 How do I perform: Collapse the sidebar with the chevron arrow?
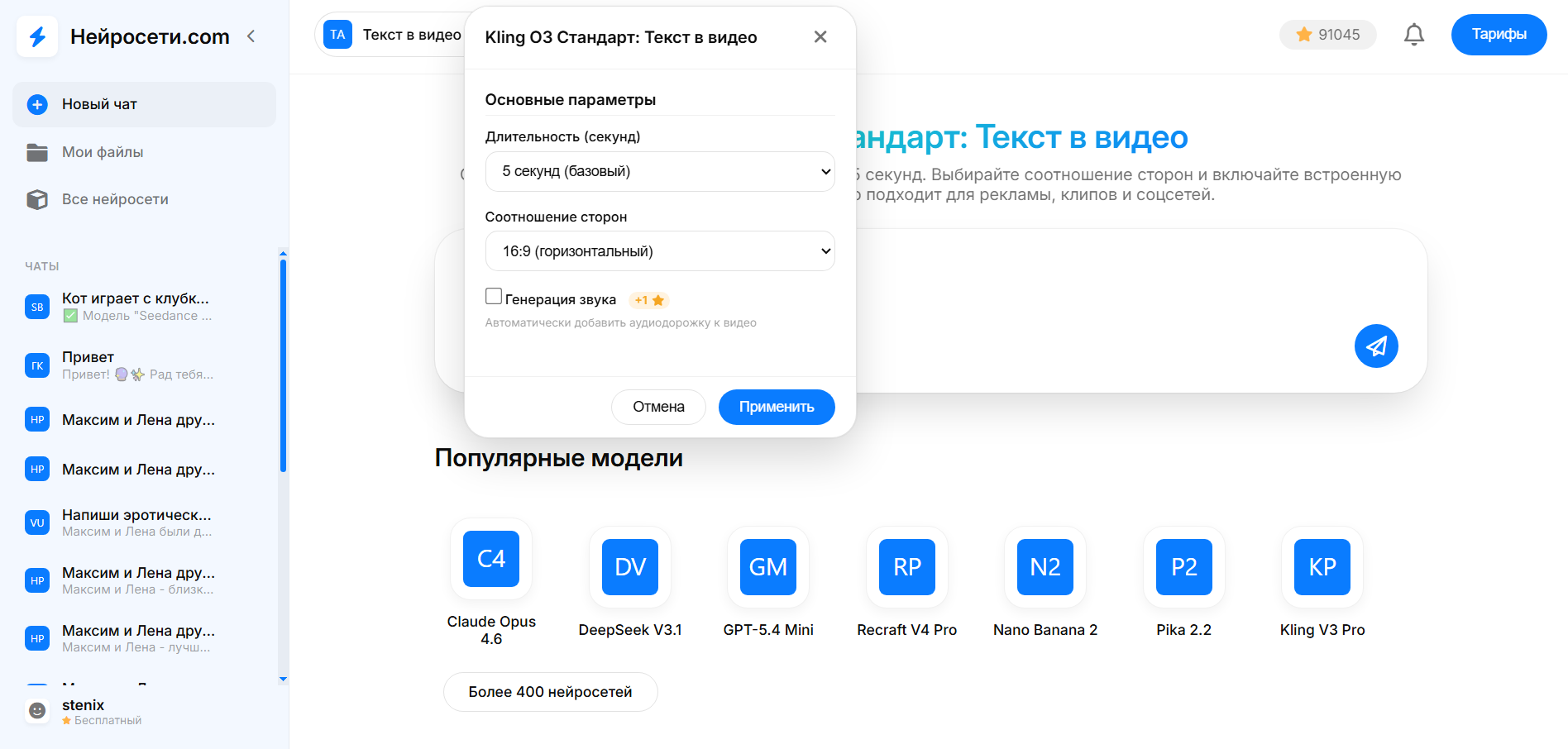coord(251,36)
